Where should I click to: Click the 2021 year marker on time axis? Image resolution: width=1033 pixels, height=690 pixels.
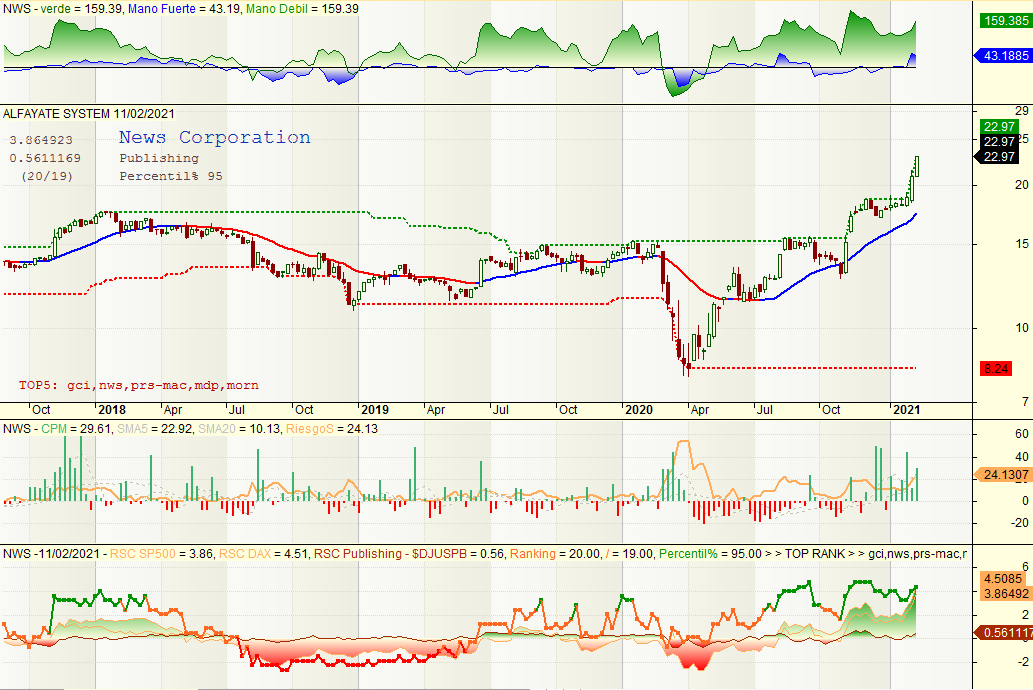pyautogui.click(x=906, y=409)
